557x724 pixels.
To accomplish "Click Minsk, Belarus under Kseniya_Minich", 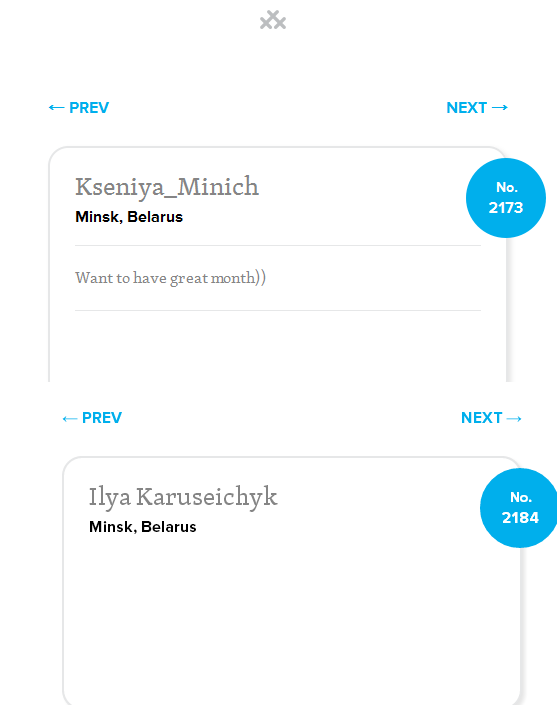I will tap(129, 217).
